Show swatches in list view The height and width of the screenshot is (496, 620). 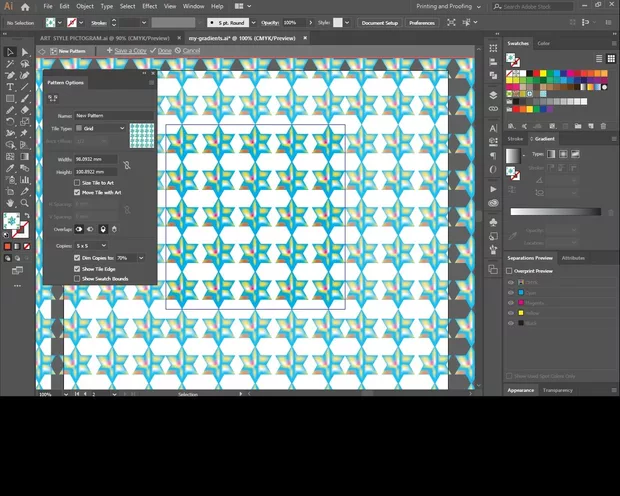599,59
